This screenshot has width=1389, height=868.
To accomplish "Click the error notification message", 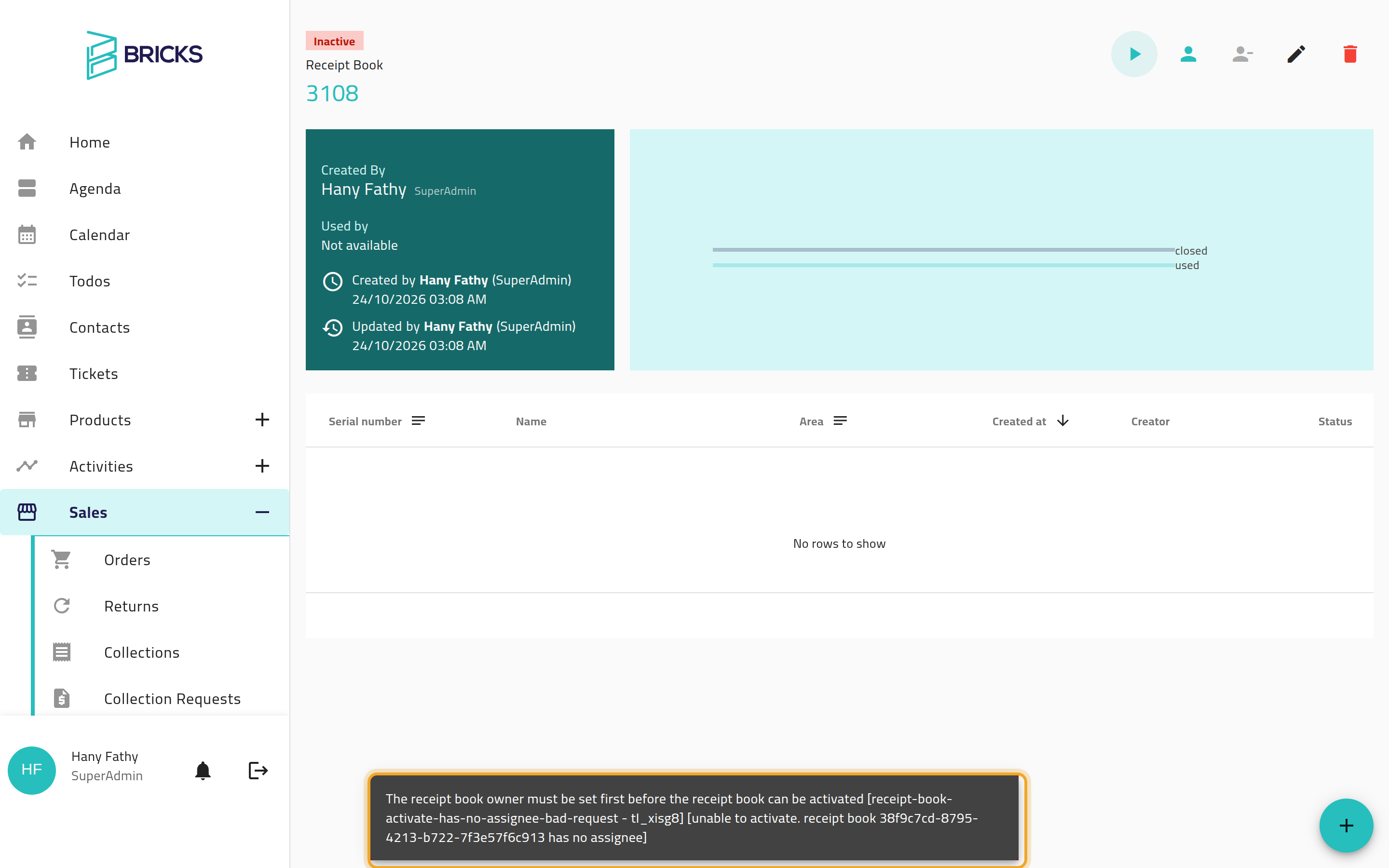I will coord(694,817).
